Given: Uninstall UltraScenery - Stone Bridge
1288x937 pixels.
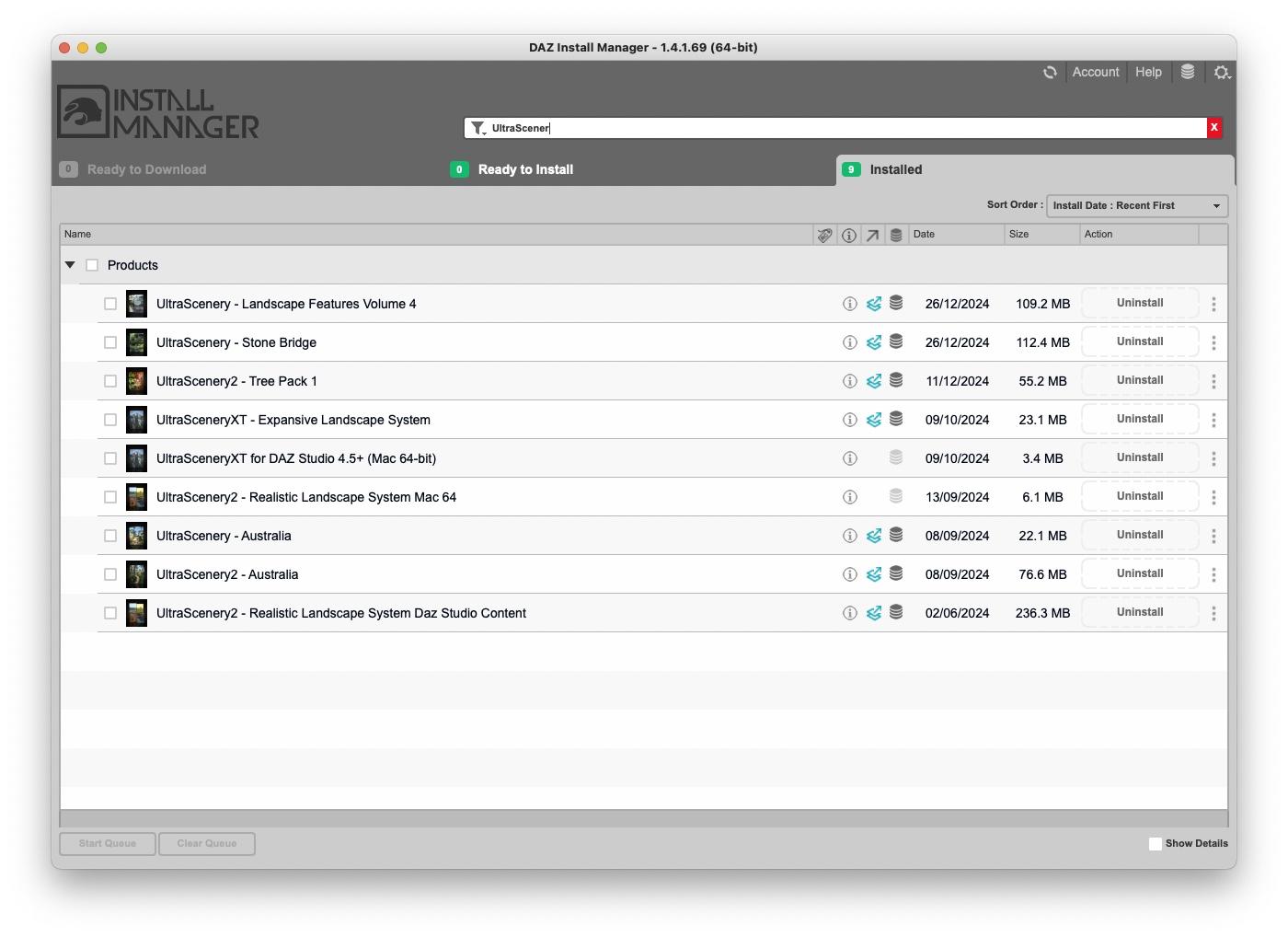Looking at the screenshot, I should (x=1140, y=341).
